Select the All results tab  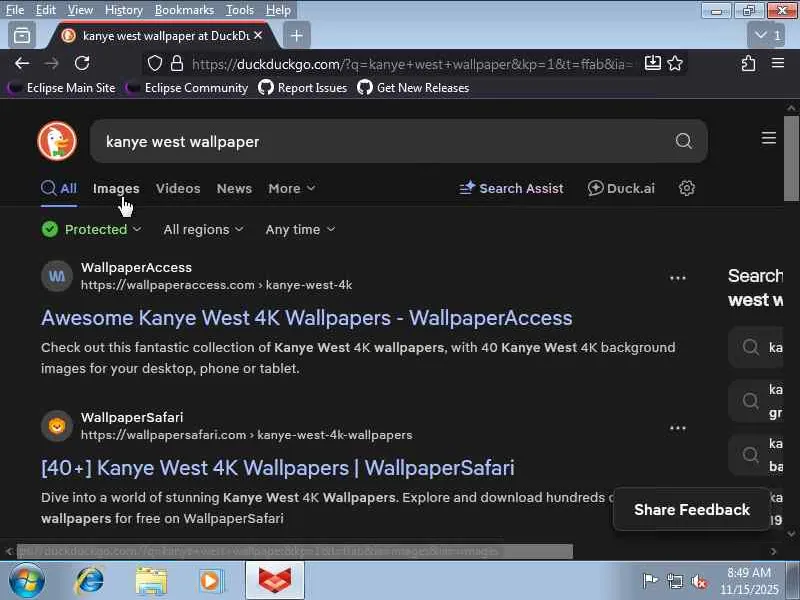pyautogui.click(x=59, y=188)
